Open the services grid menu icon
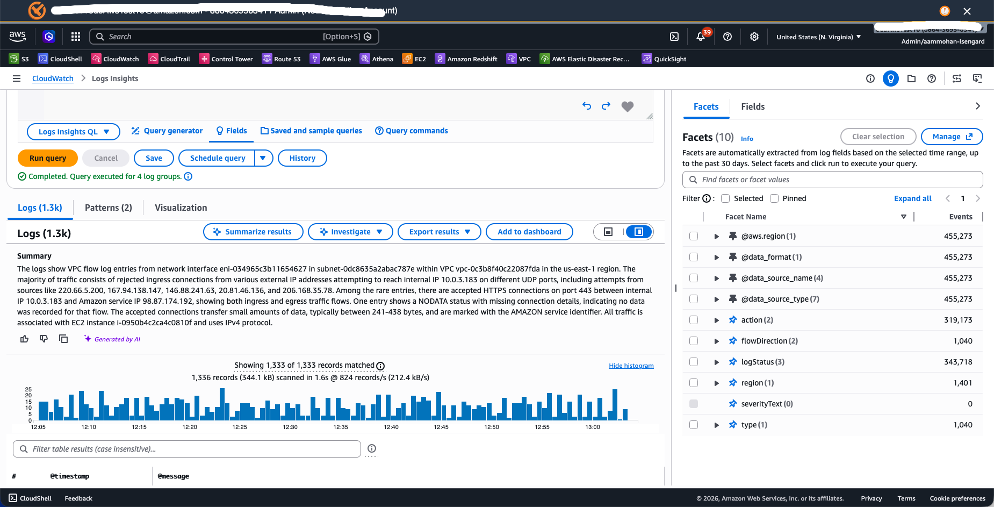 (x=75, y=37)
